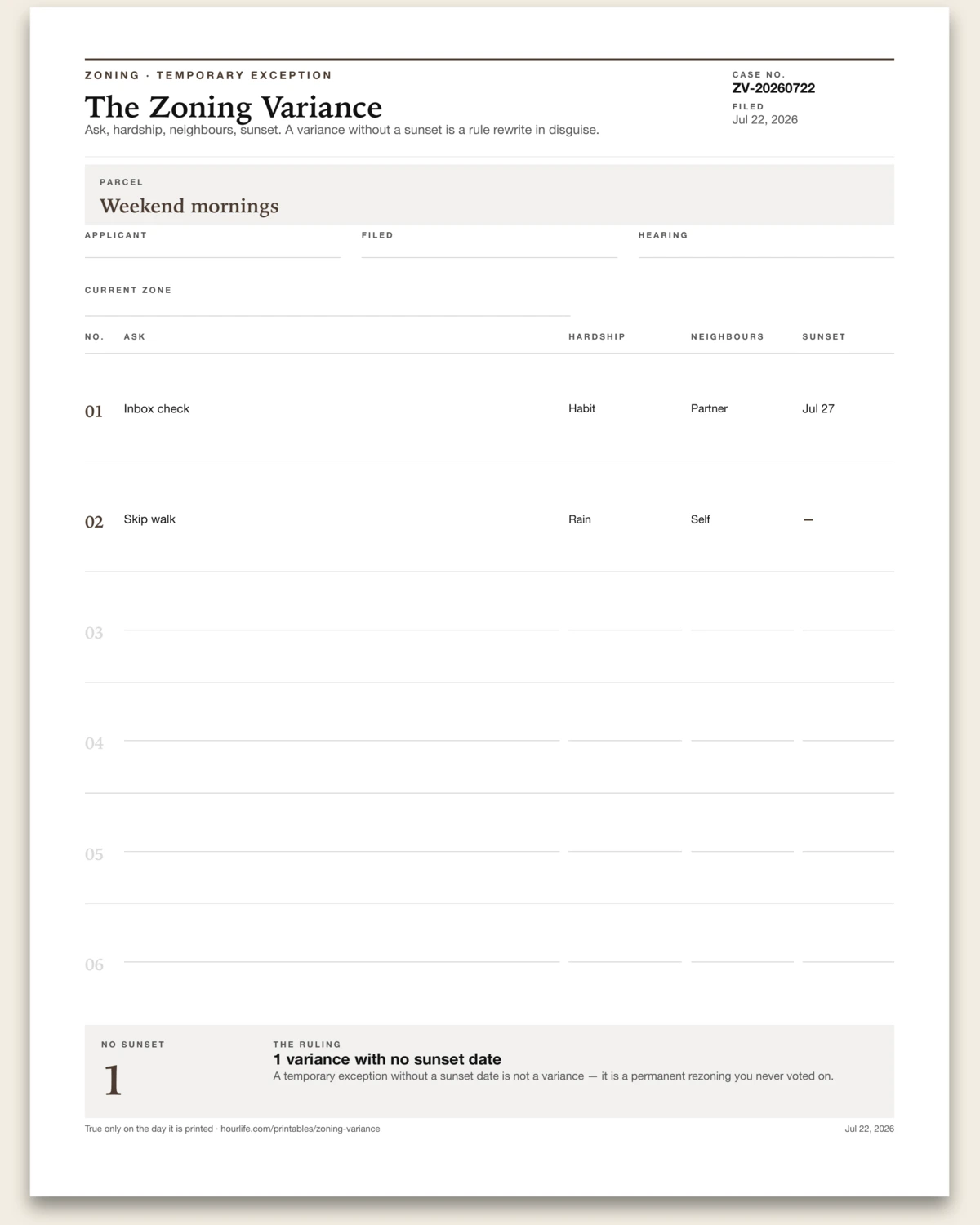The image size is (980, 1225).
Task: Click the blank sunset line in row 06
Action: coord(849,954)
